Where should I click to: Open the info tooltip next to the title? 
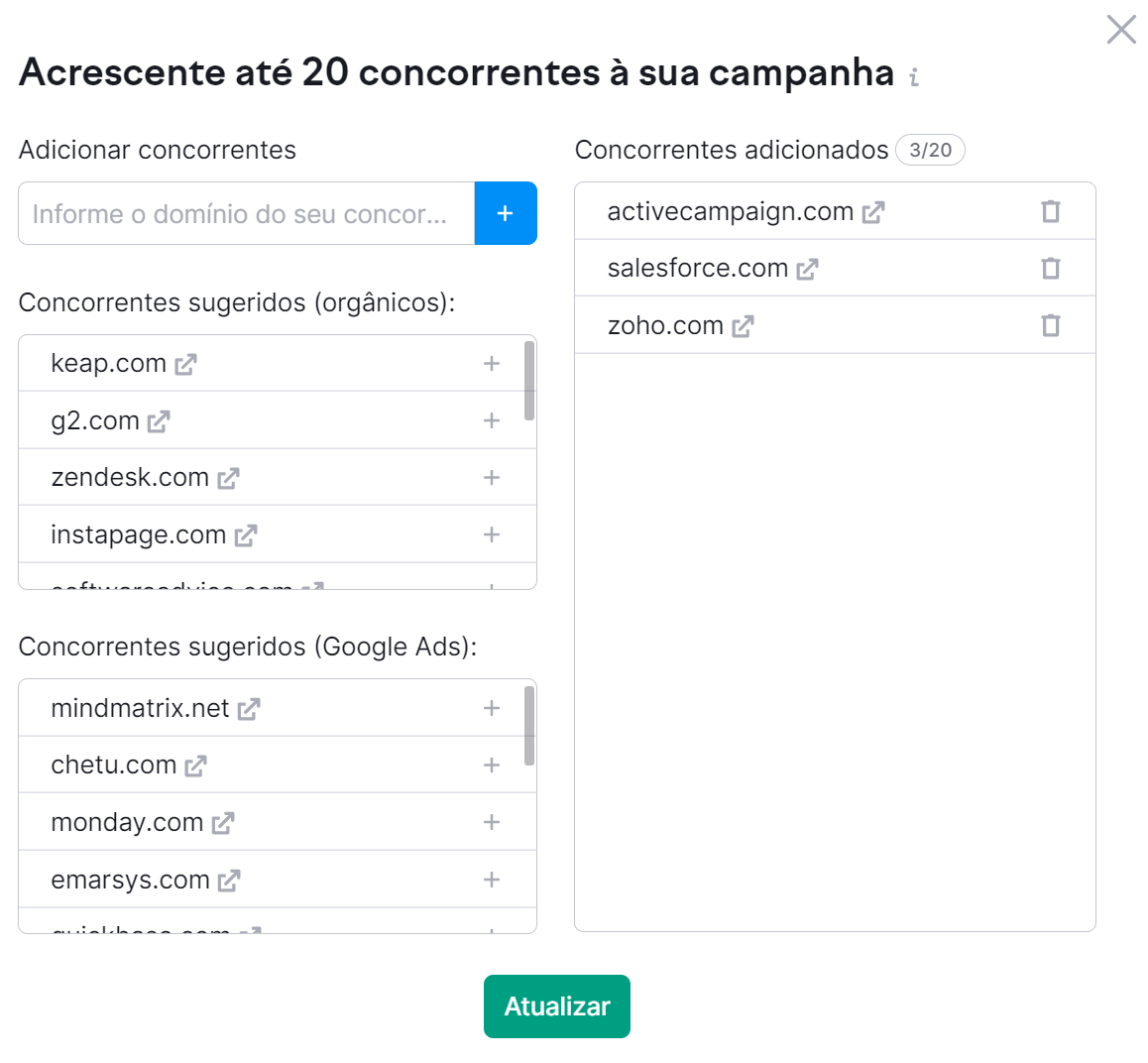point(914,76)
